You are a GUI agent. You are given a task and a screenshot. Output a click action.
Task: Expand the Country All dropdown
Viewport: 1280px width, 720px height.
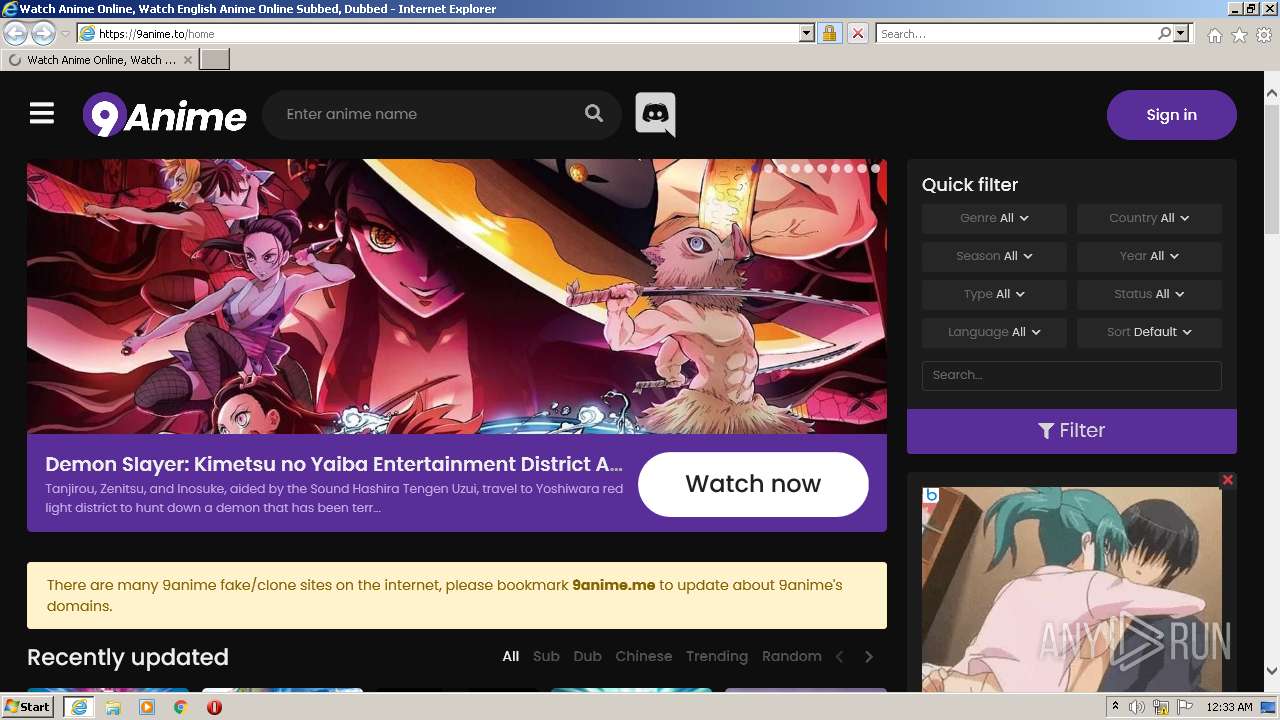pyautogui.click(x=1149, y=218)
